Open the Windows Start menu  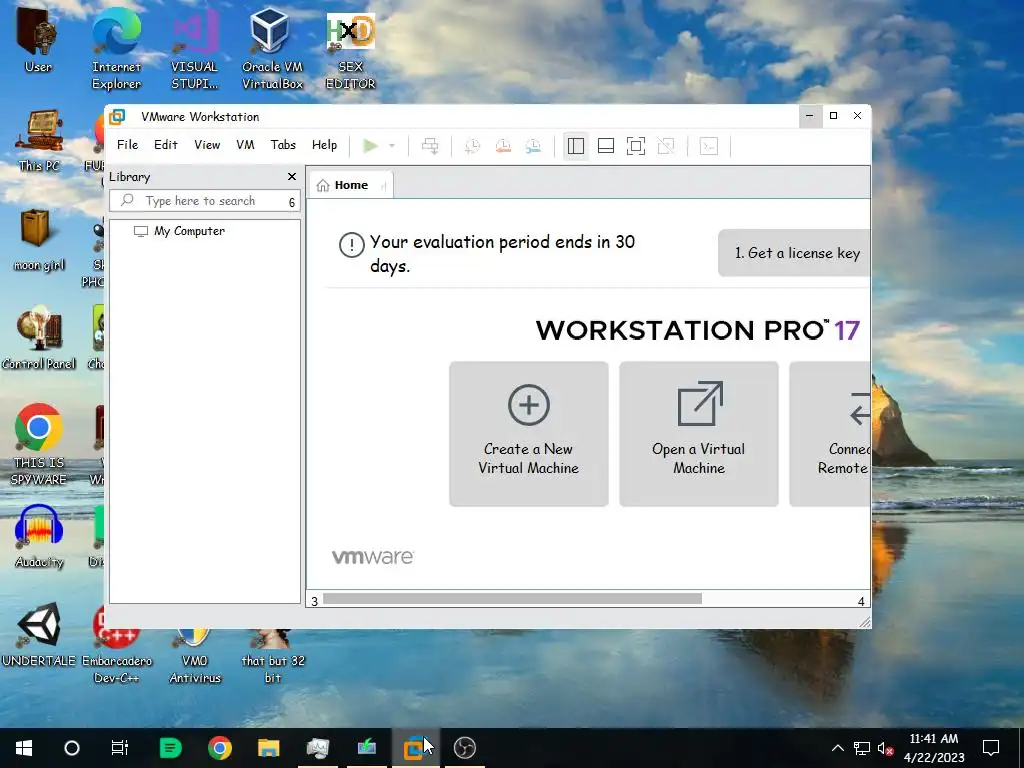[24, 748]
